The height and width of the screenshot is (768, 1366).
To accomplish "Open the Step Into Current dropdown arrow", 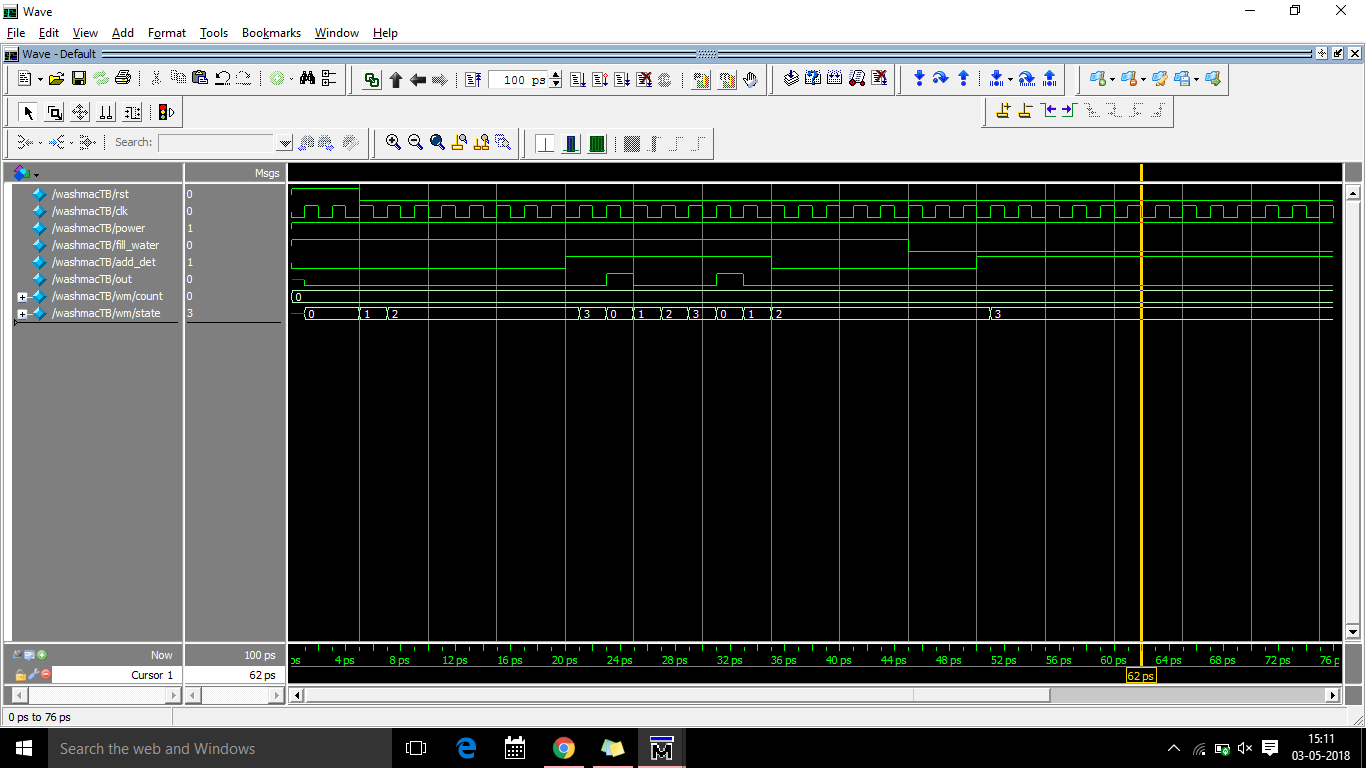I will (x=1009, y=79).
